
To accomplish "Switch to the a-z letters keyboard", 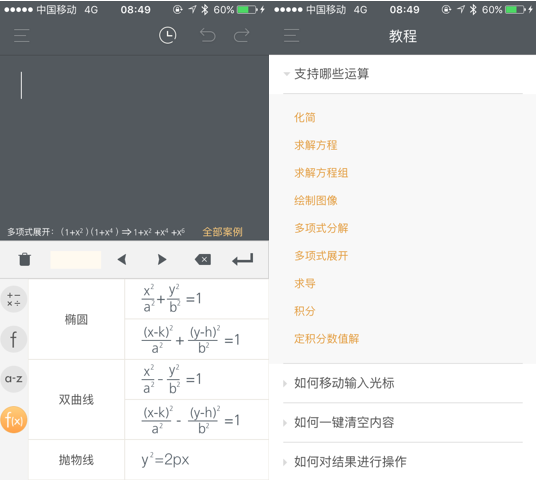I will click(14, 379).
